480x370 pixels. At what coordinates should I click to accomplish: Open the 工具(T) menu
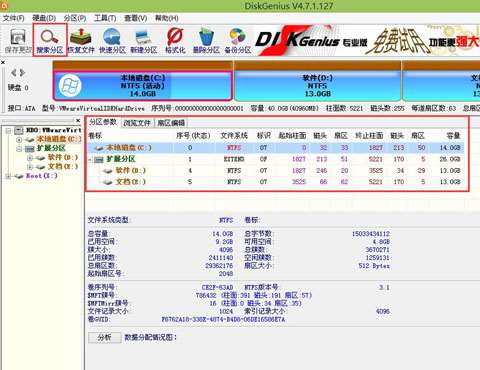click(105, 18)
